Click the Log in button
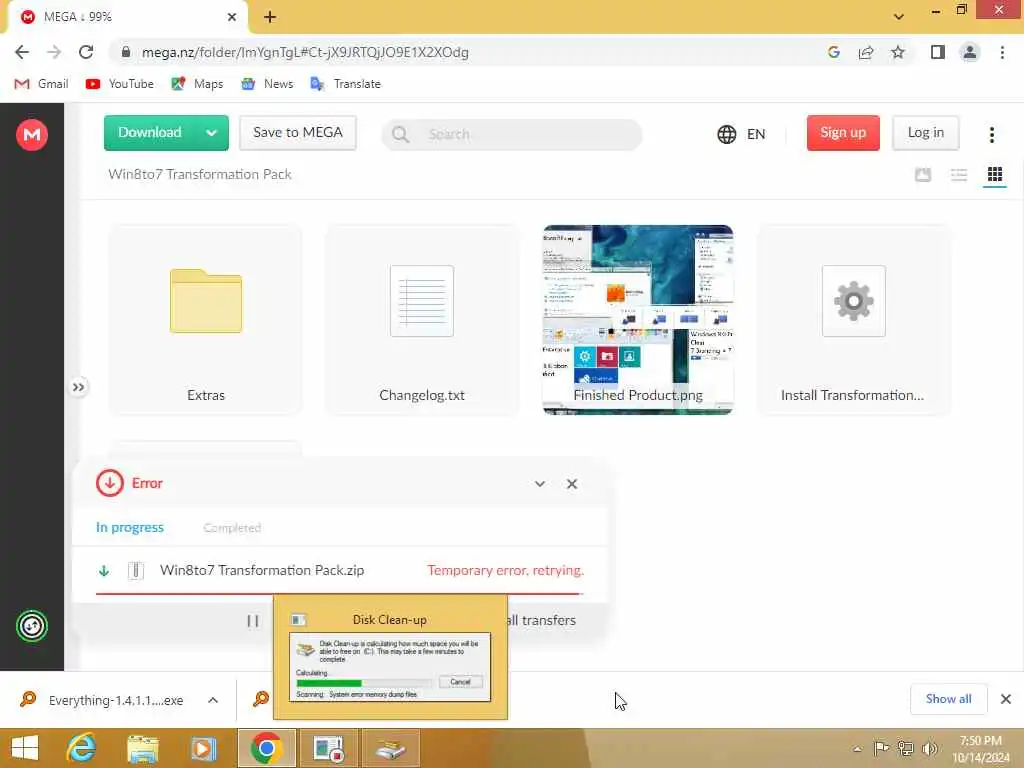Viewport: 1024px width, 768px height. (925, 133)
